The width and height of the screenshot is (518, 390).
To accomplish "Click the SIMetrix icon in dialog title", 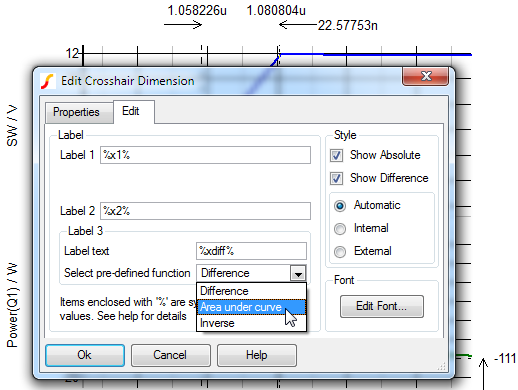I will coord(47,81).
